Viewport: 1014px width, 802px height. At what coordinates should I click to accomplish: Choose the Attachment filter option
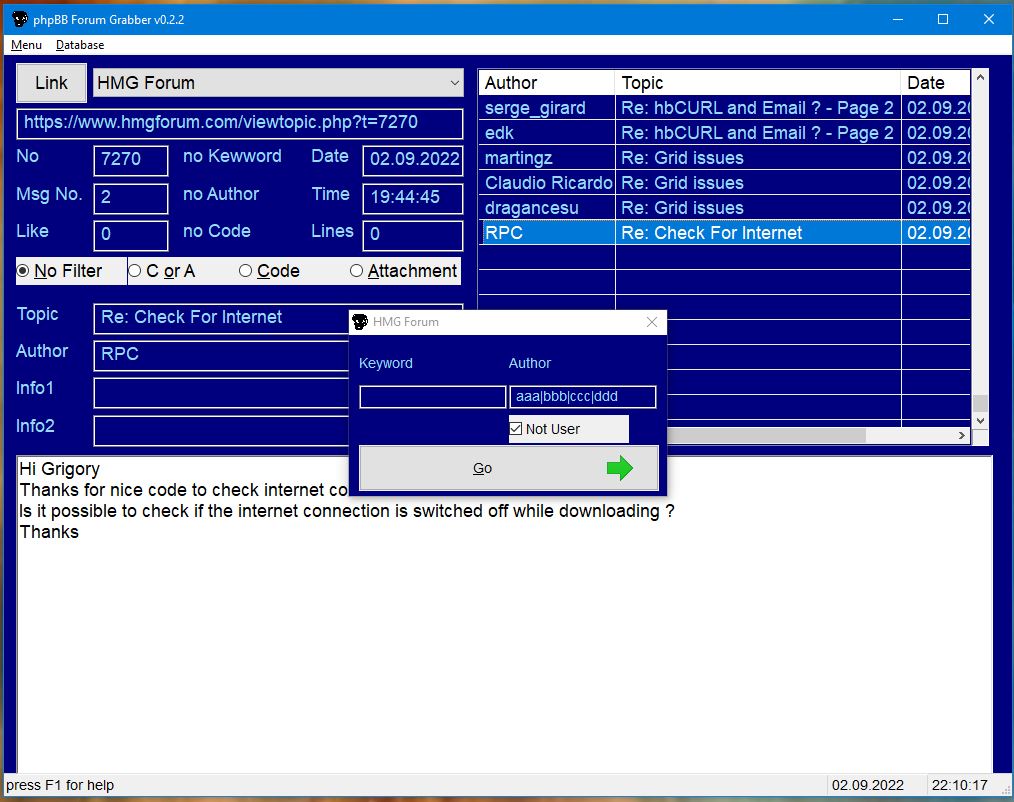point(356,271)
